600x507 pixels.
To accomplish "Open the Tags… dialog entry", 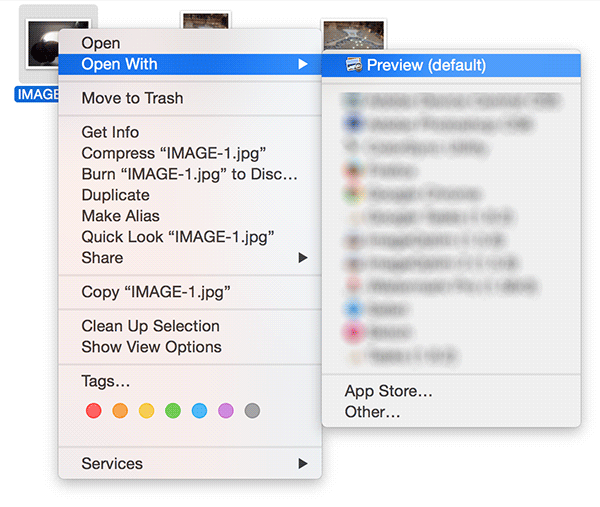I will (x=190, y=381).
